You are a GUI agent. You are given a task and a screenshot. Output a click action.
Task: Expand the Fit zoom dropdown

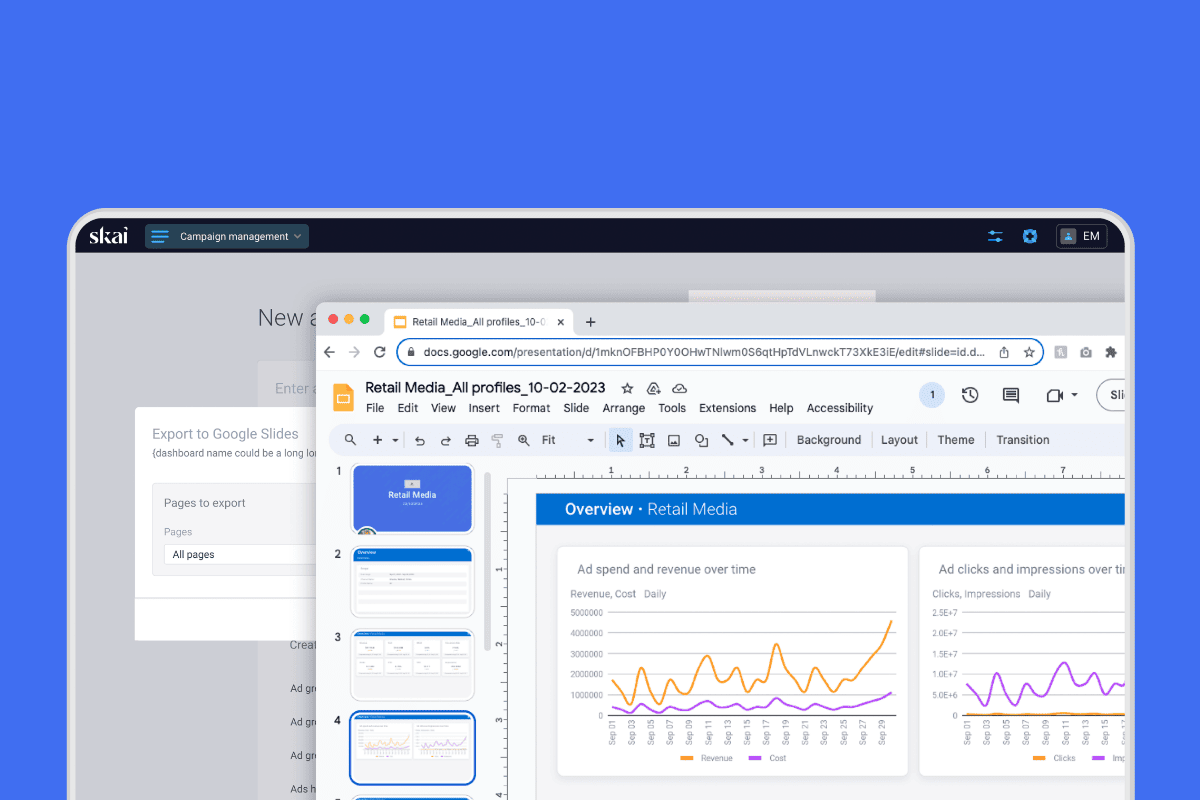(590, 440)
